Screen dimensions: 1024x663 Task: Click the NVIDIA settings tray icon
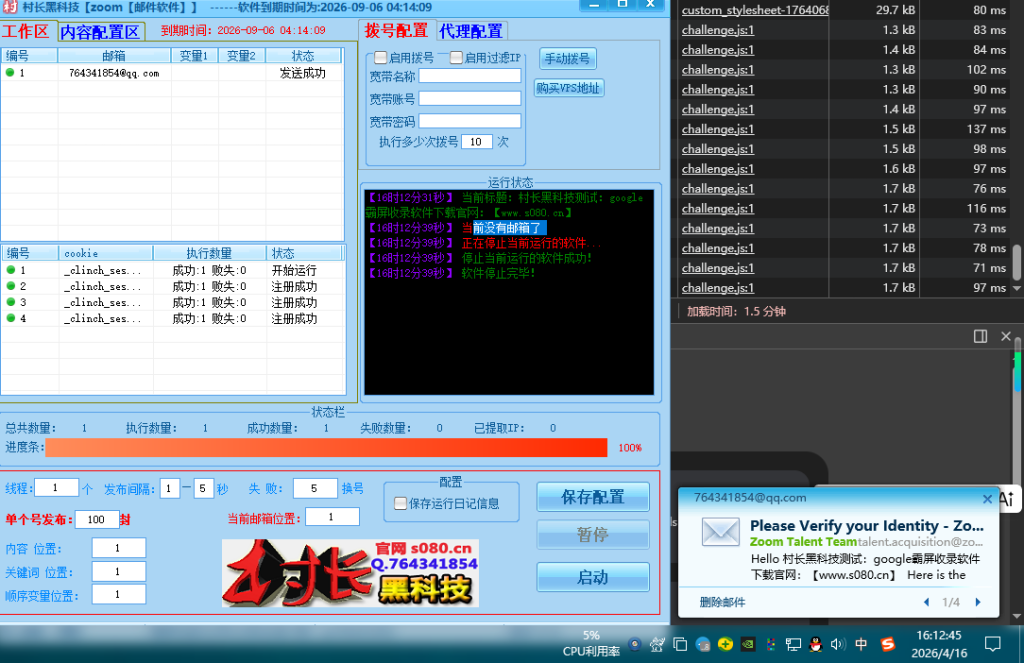click(x=747, y=645)
